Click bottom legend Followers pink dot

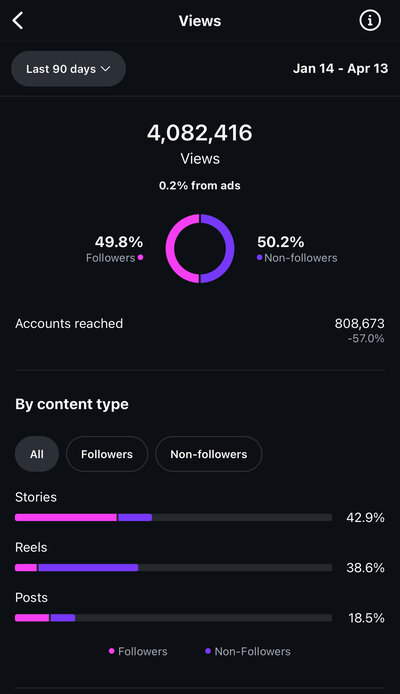[112, 651]
